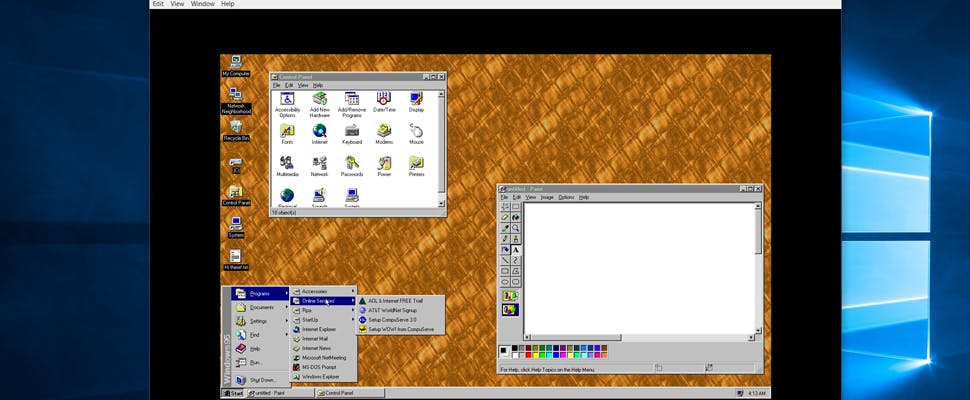Image resolution: width=970 pixels, height=400 pixels.
Task: Open the Internet control panel icon
Action: pos(319,134)
